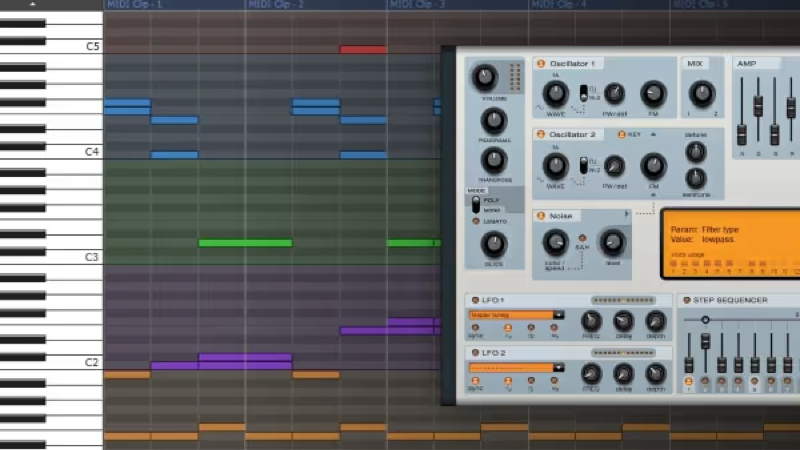Toggle Noise S&H button

tap(582, 238)
